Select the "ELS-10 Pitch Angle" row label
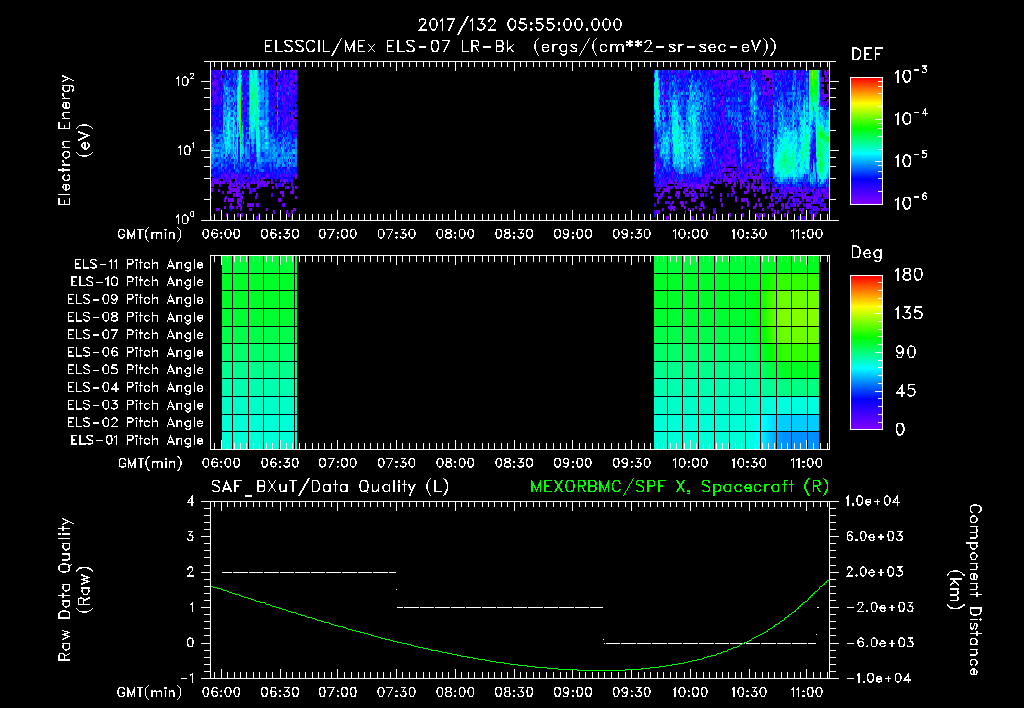This screenshot has width=1024, height=708. point(137,282)
